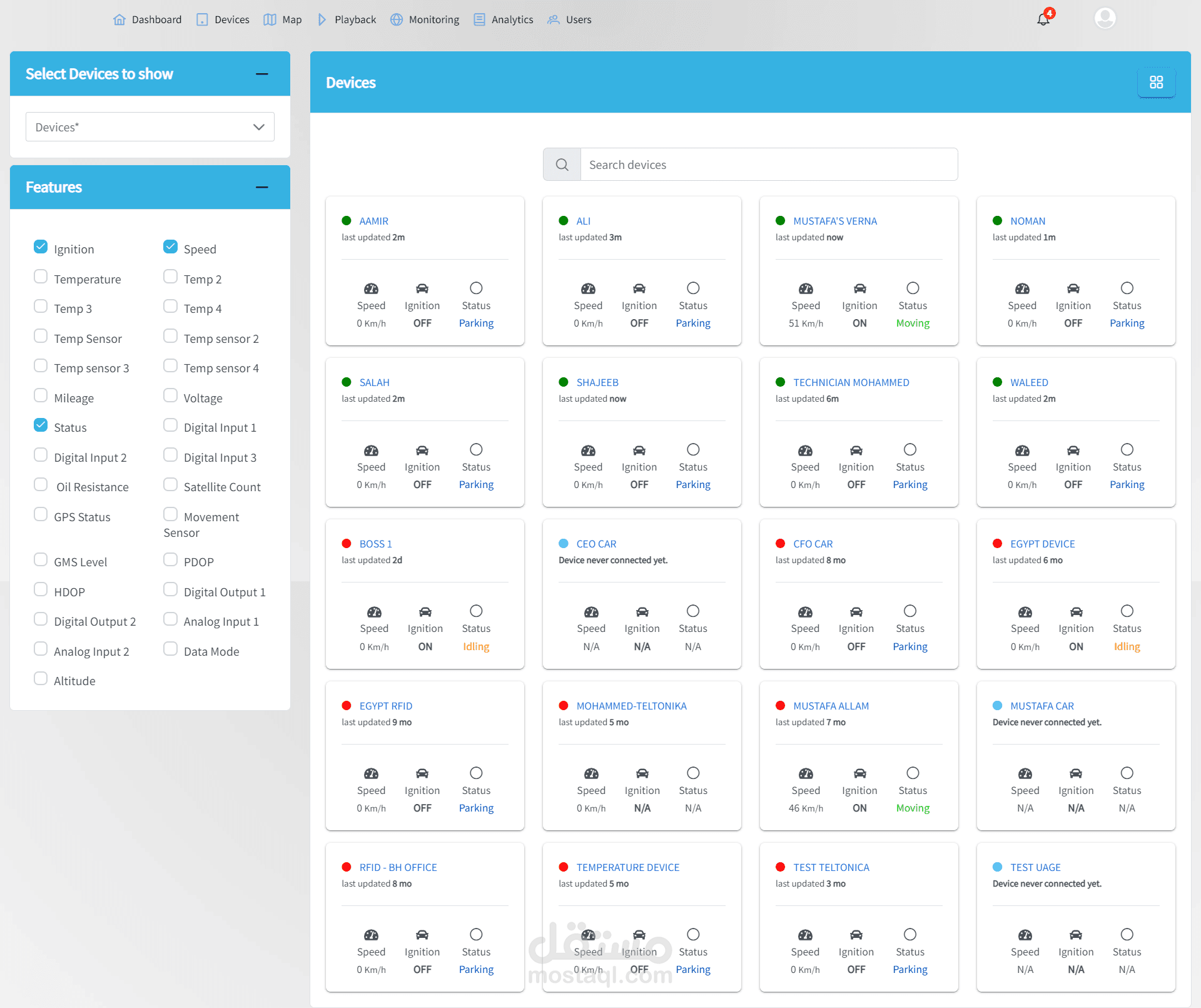
Task: Open the Devices* dropdown
Action: click(x=149, y=127)
